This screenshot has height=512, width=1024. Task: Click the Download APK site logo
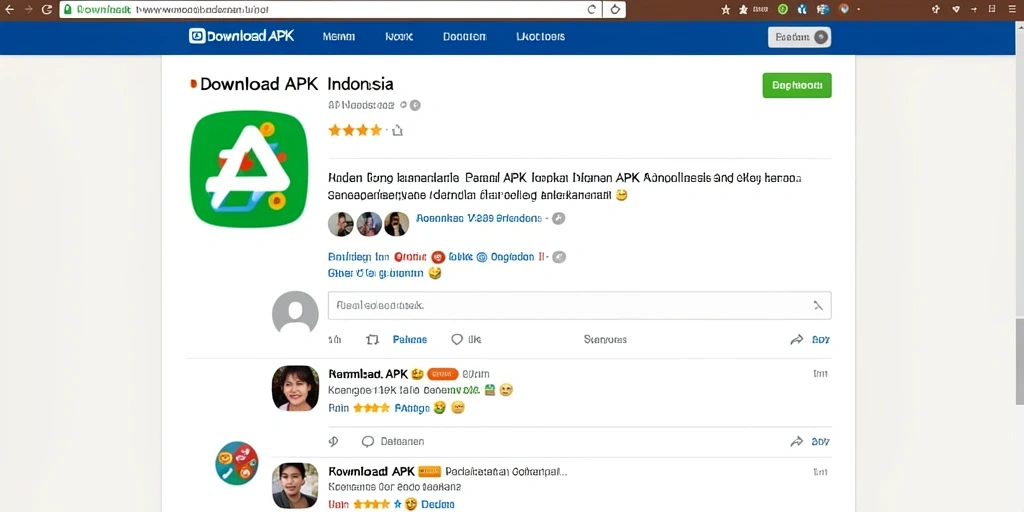(x=242, y=36)
